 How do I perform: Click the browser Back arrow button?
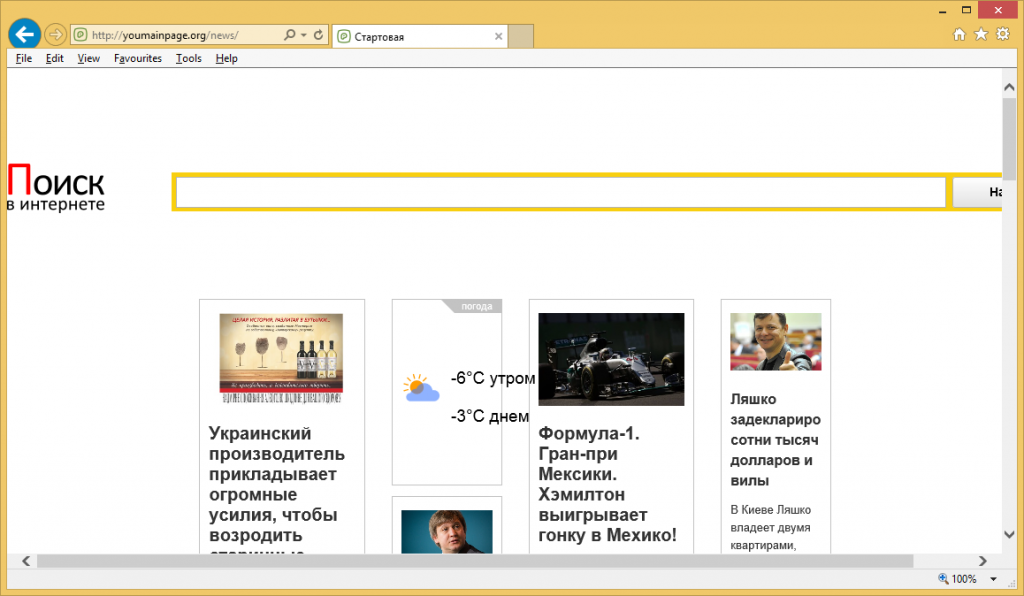(x=24, y=35)
